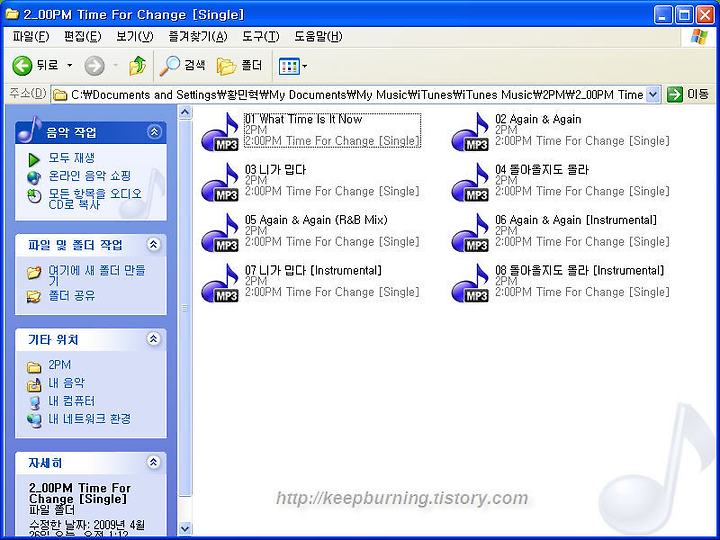Minimize the Explorer window
The image size is (720, 540).
point(663,15)
